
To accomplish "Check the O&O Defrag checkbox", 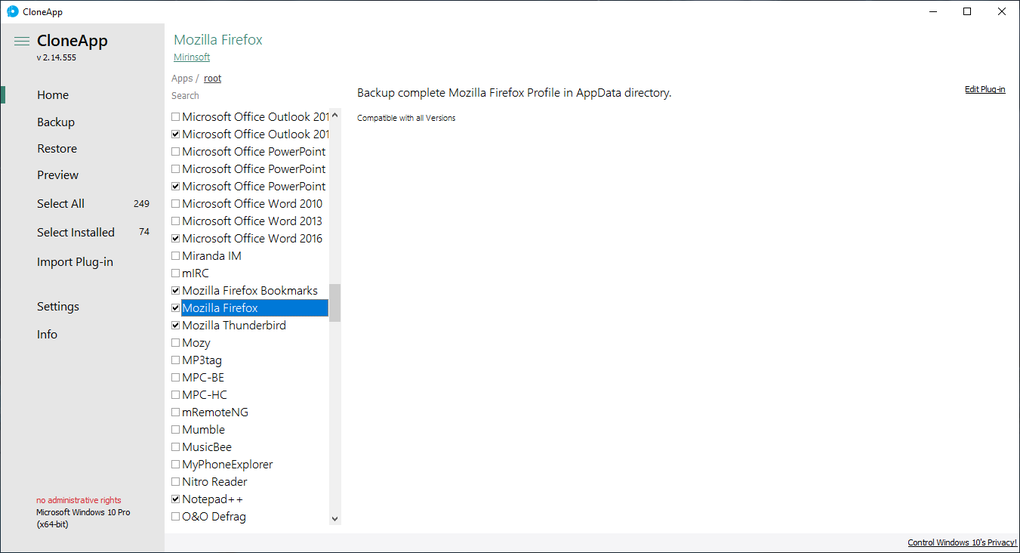I will click(176, 517).
